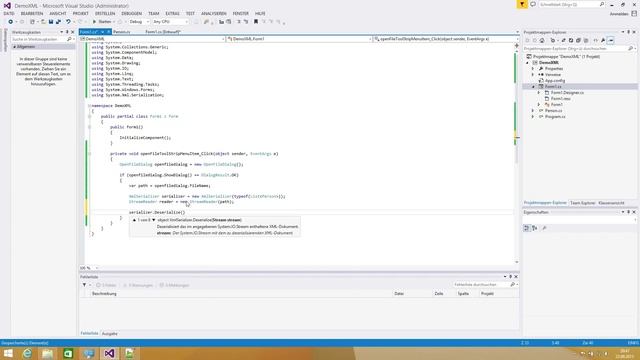Click the Visual Studio taskbar icon
The height and width of the screenshot is (360, 640).
tap(109, 353)
